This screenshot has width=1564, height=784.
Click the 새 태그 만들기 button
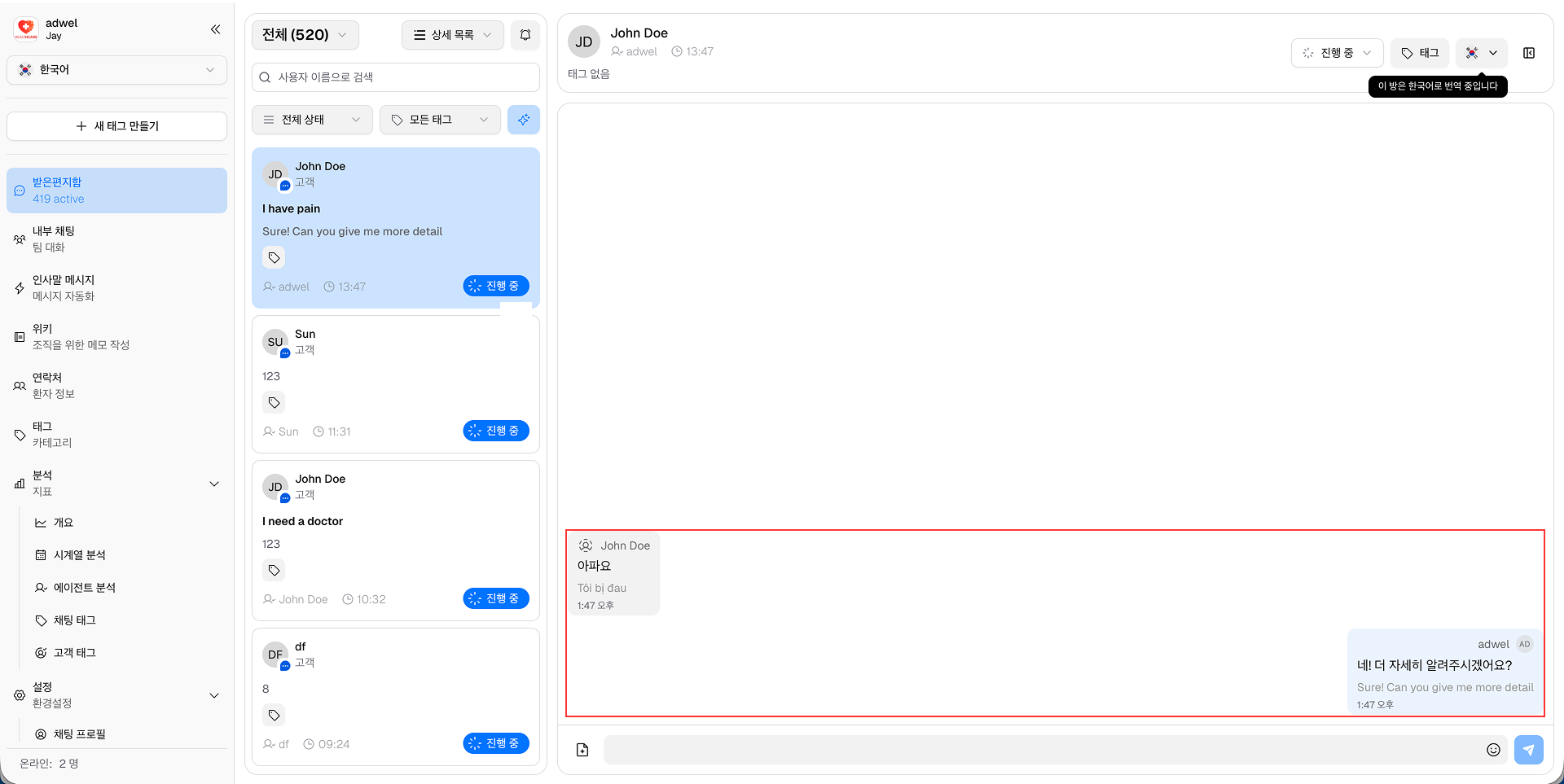coord(116,126)
